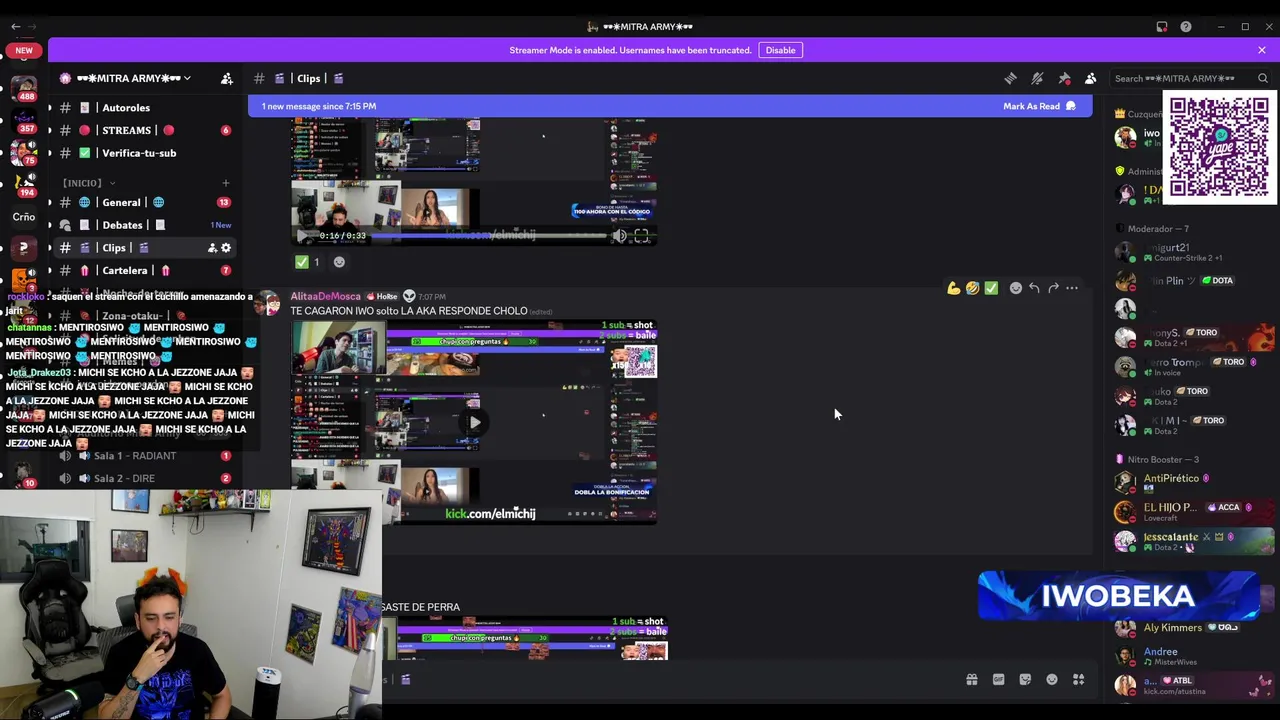Toggle the checkmark reaction with count 1
The height and width of the screenshot is (720, 1280).
click(x=308, y=262)
